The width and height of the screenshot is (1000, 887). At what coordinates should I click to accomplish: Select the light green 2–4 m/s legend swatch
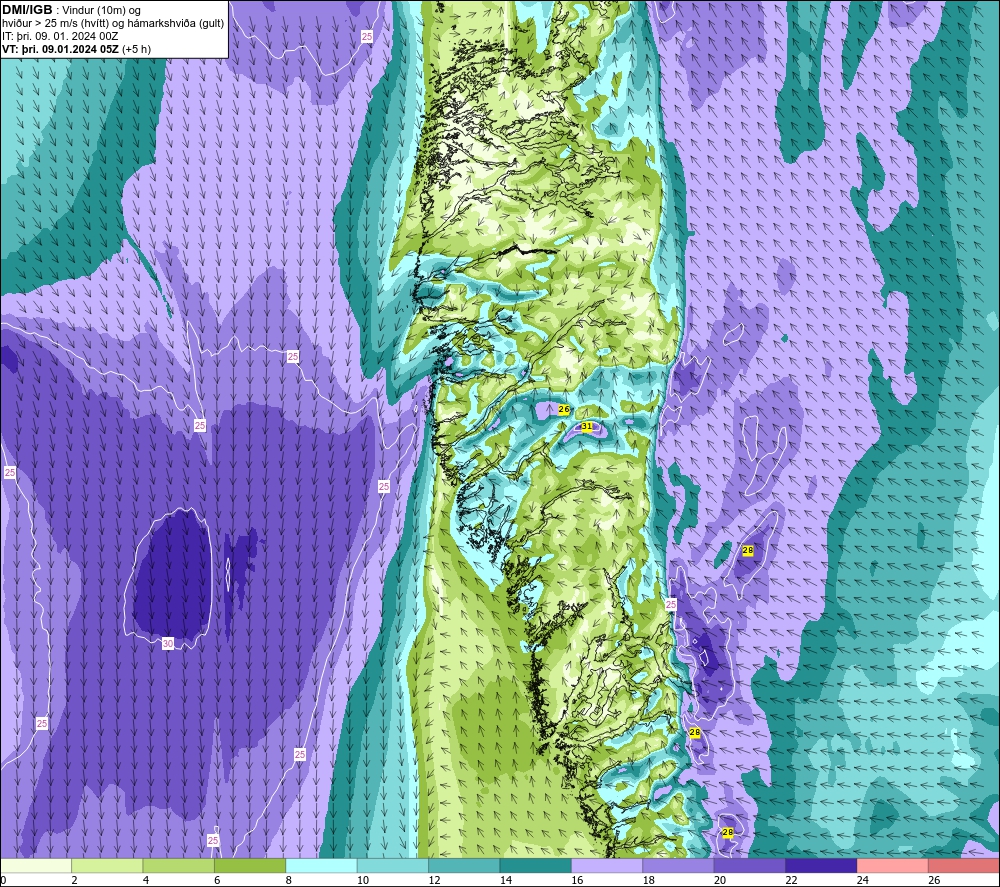107,865
